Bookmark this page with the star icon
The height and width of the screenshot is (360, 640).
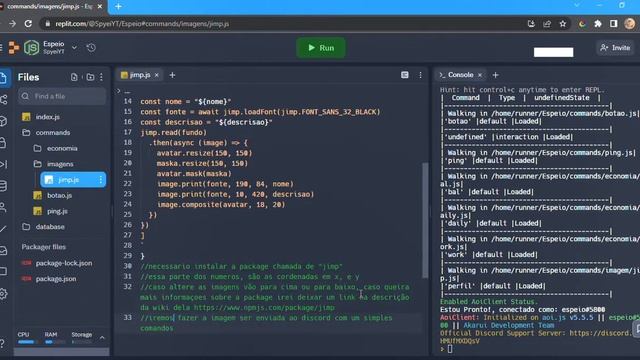[x=563, y=24]
